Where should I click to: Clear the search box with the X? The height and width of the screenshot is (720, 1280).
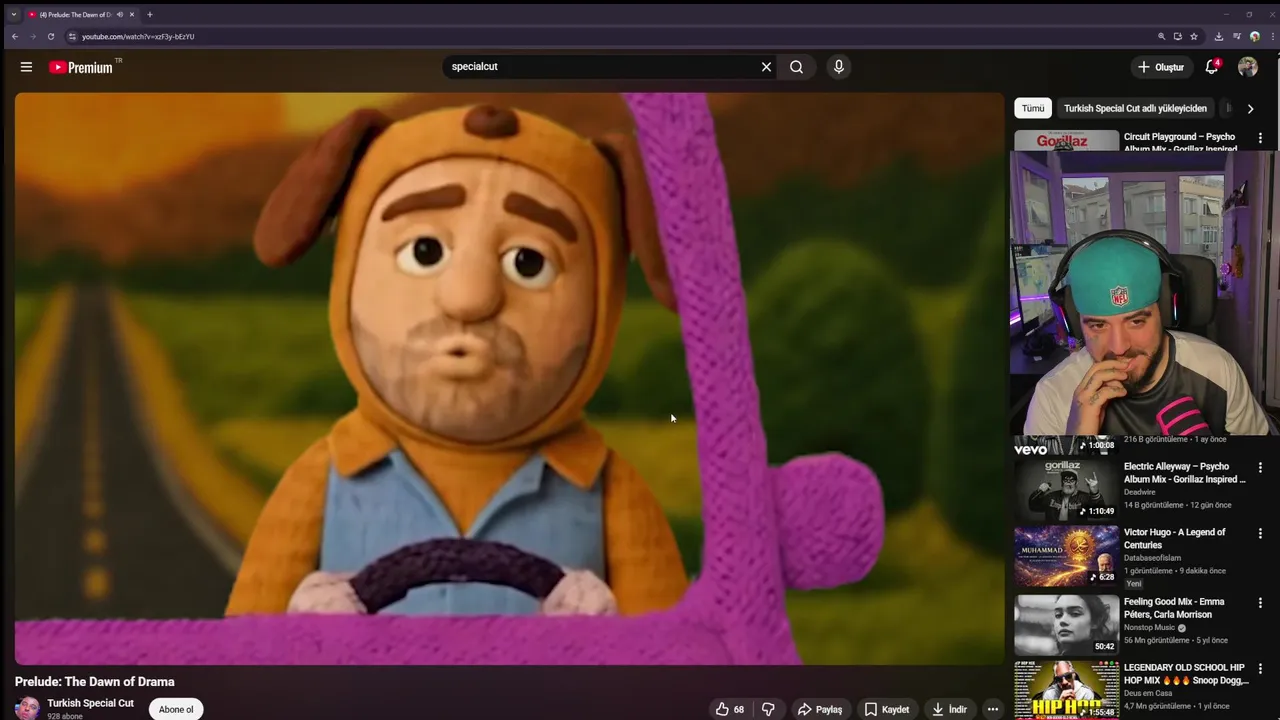pos(766,67)
